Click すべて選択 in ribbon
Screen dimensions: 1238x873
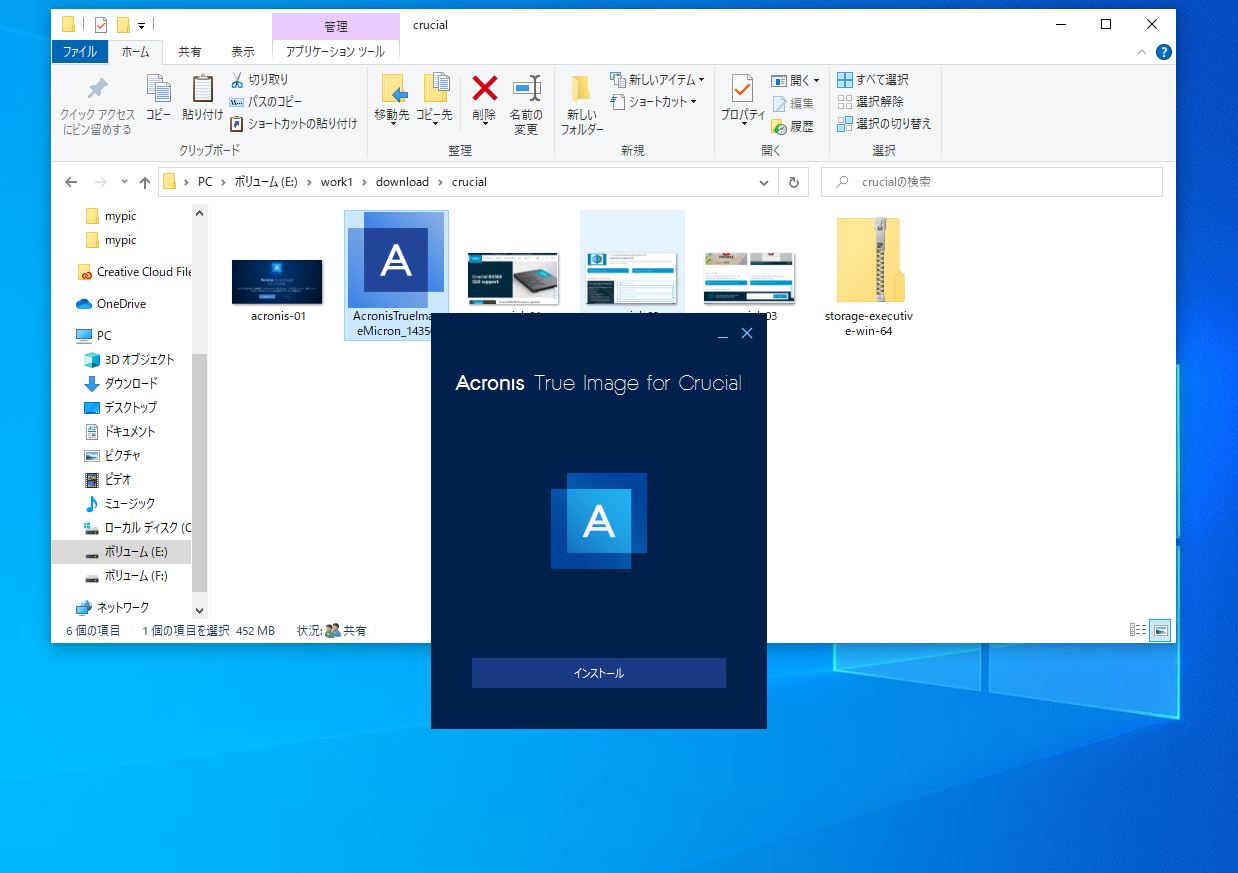(x=872, y=79)
